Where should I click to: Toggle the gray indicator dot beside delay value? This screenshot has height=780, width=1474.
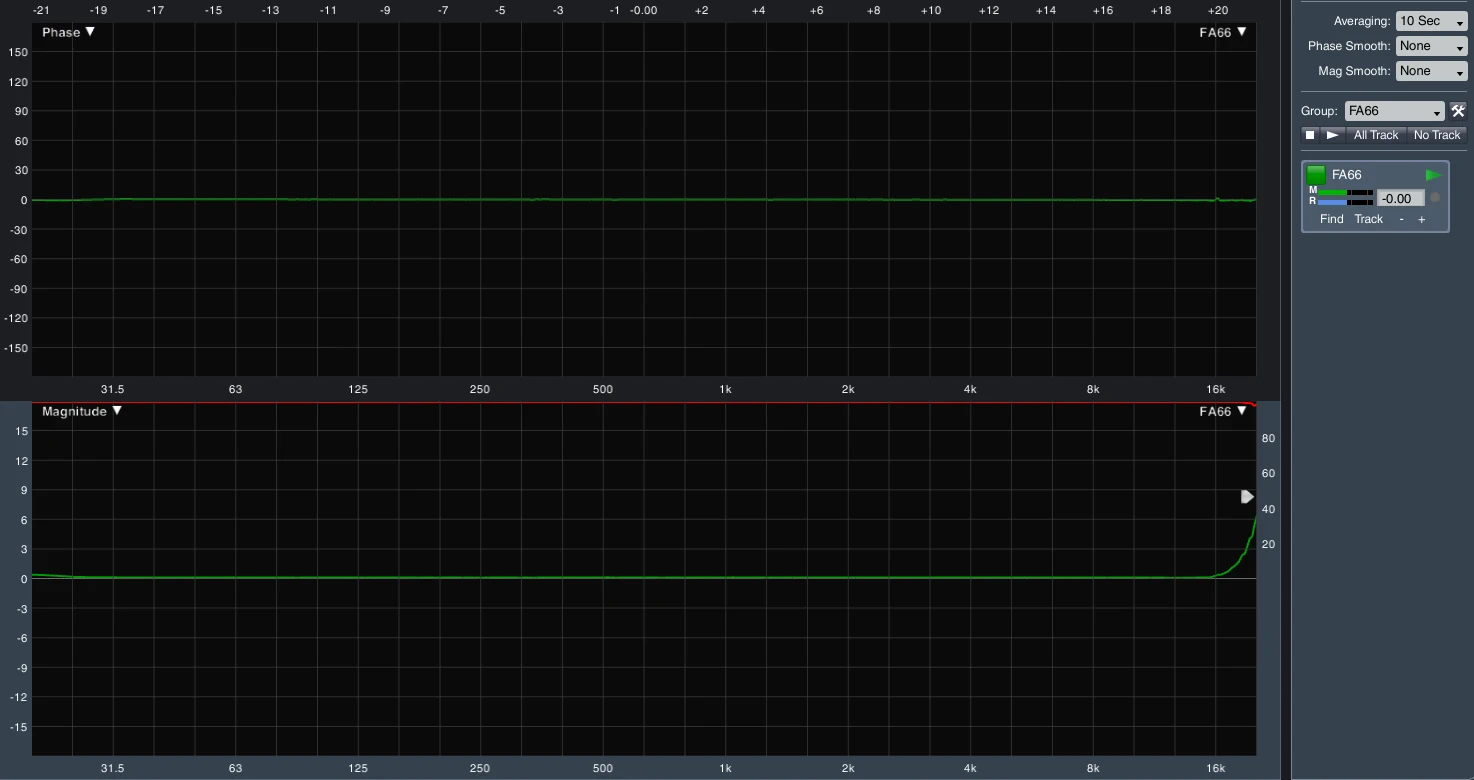tap(1435, 198)
